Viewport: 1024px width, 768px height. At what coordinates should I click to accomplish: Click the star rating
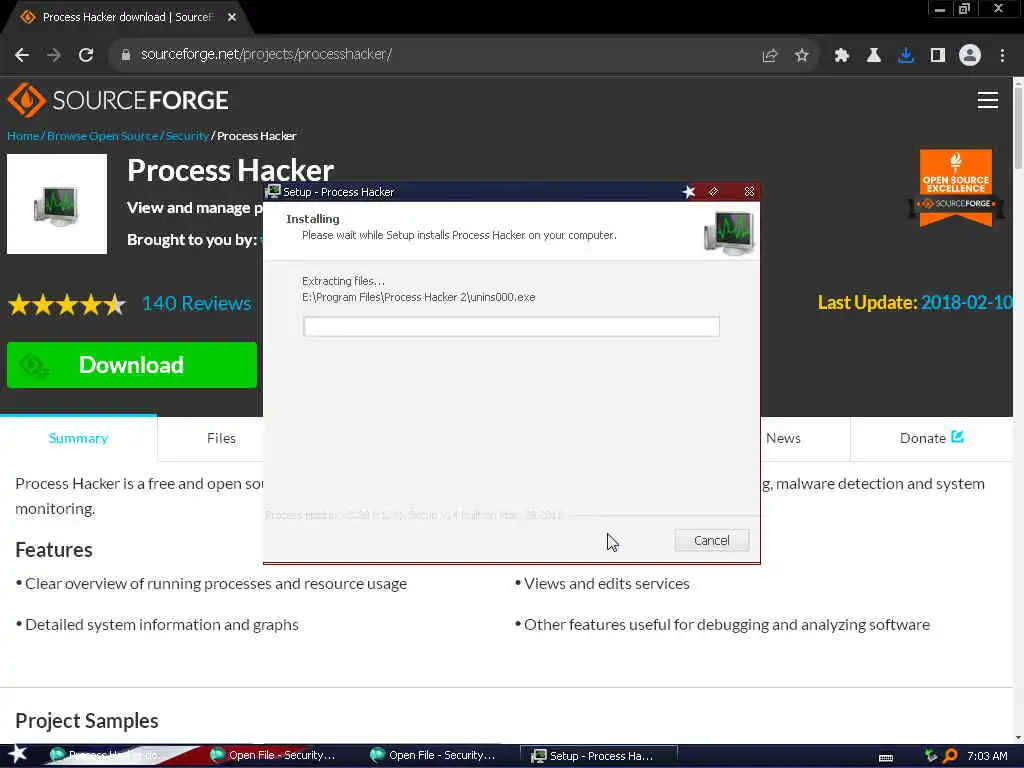point(67,304)
